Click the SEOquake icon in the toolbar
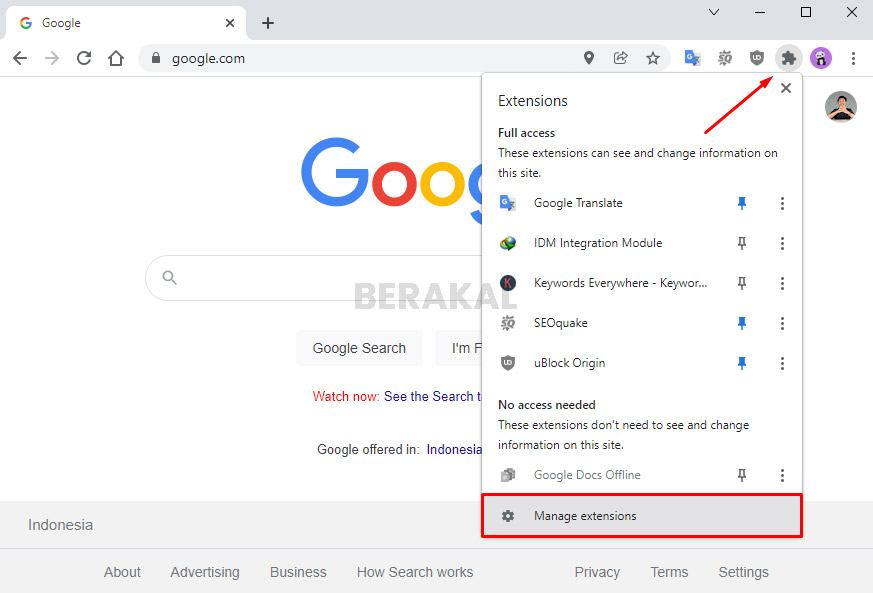 click(x=724, y=58)
